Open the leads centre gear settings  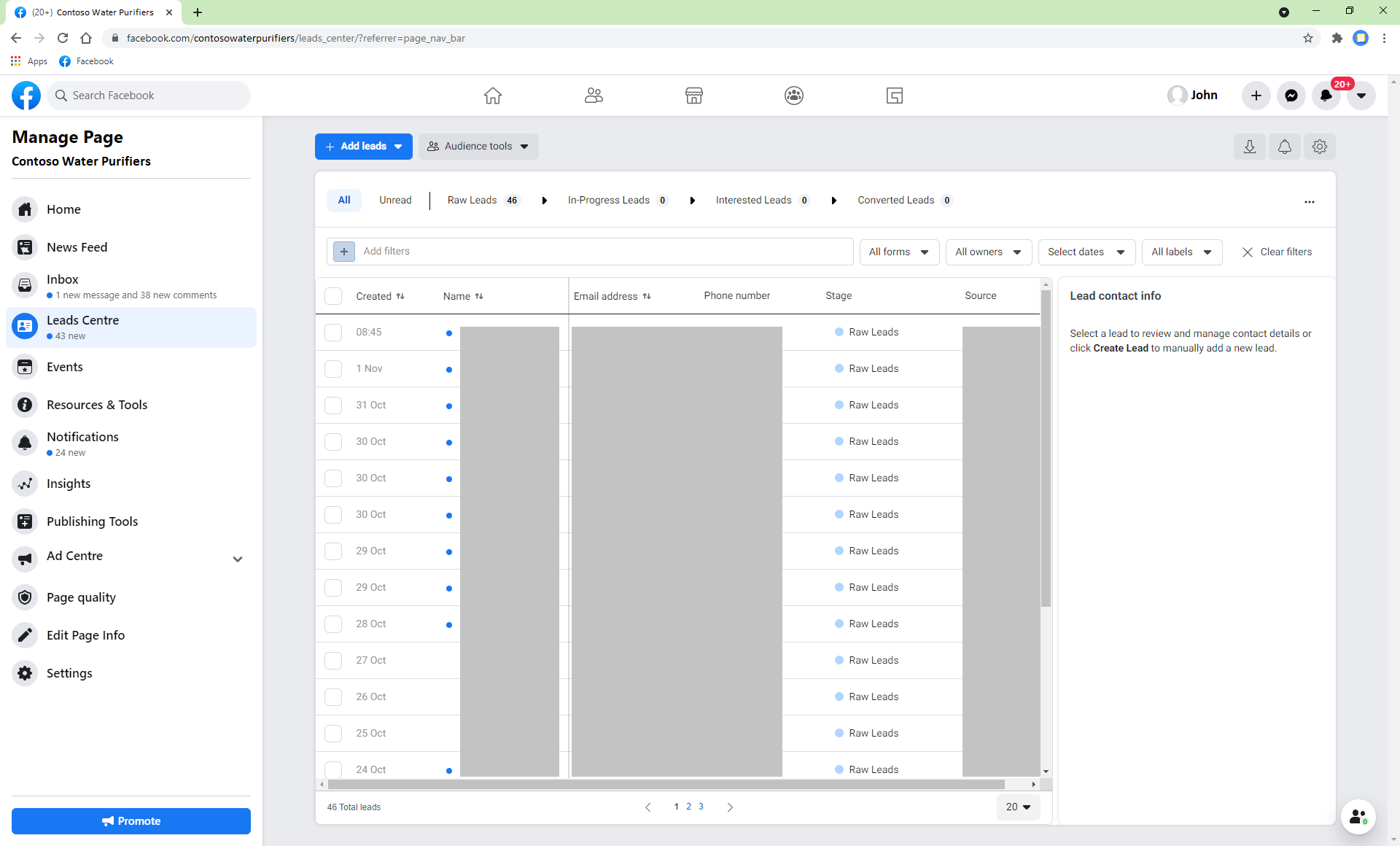click(x=1319, y=147)
